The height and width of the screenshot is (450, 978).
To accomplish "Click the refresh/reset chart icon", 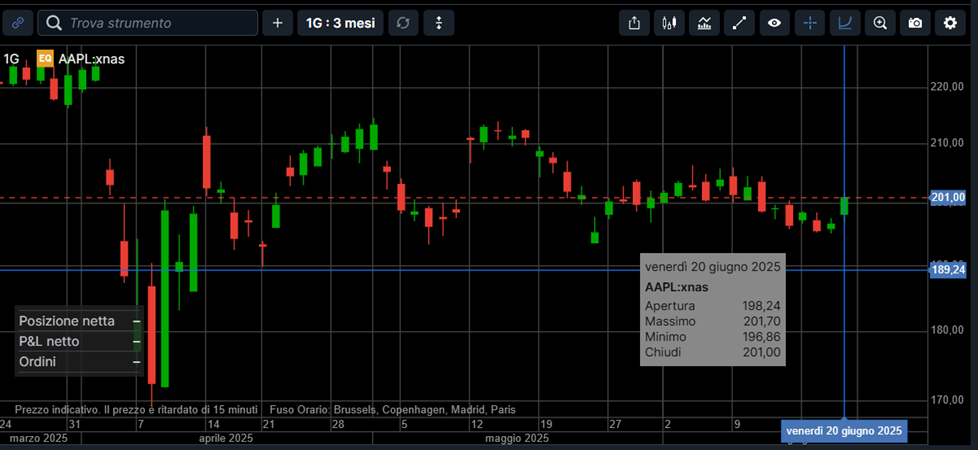I will coord(404,23).
